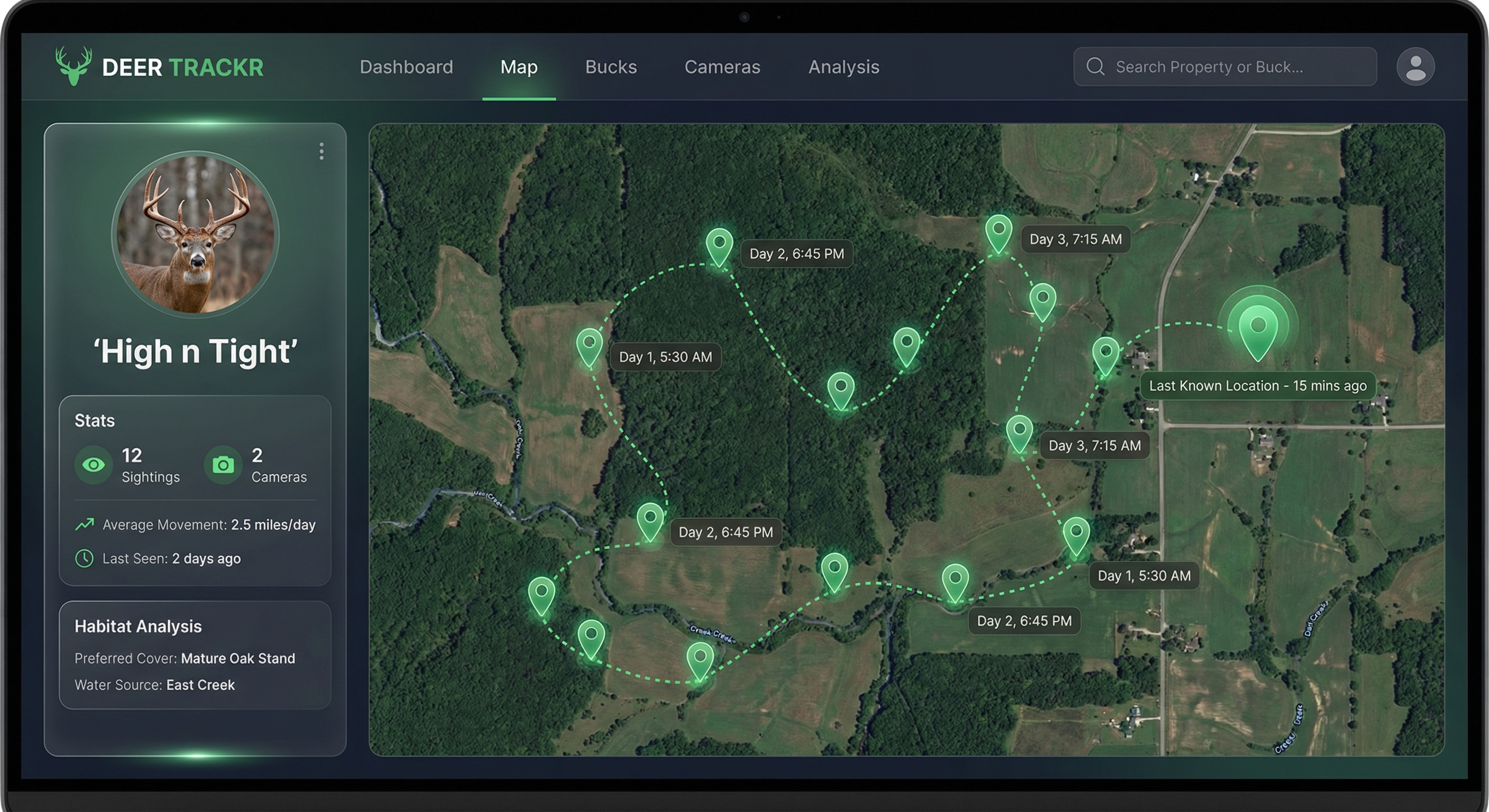Open the user profile avatar icon
1489x812 pixels.
point(1415,67)
